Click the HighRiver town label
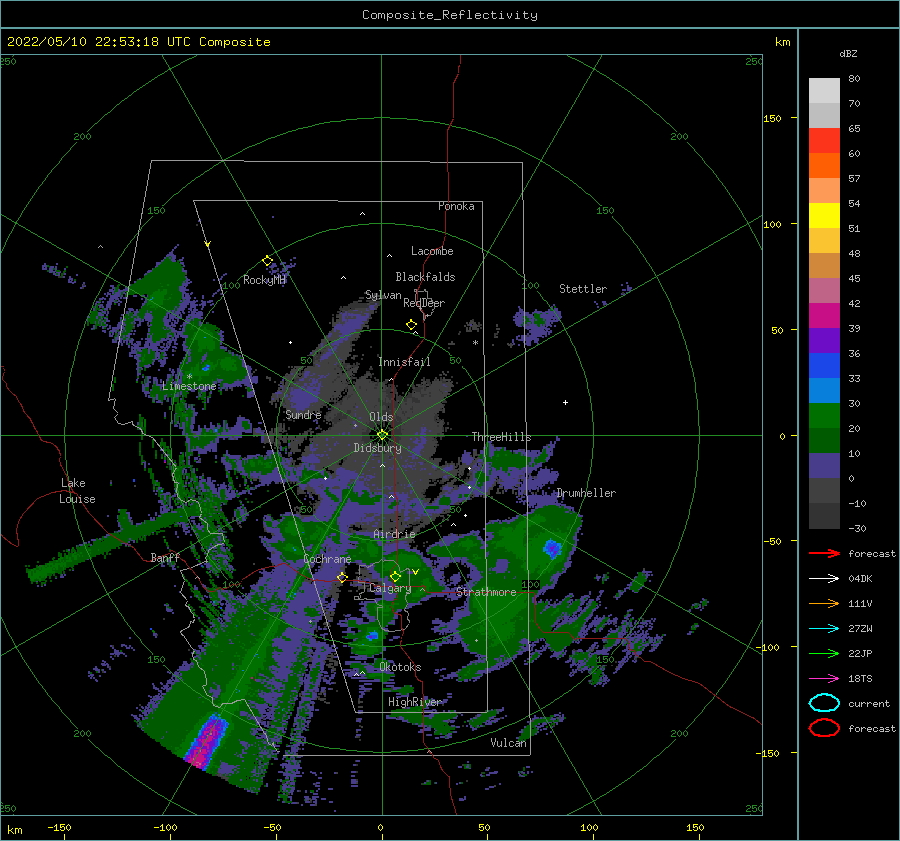The width and height of the screenshot is (900, 841). point(415,702)
